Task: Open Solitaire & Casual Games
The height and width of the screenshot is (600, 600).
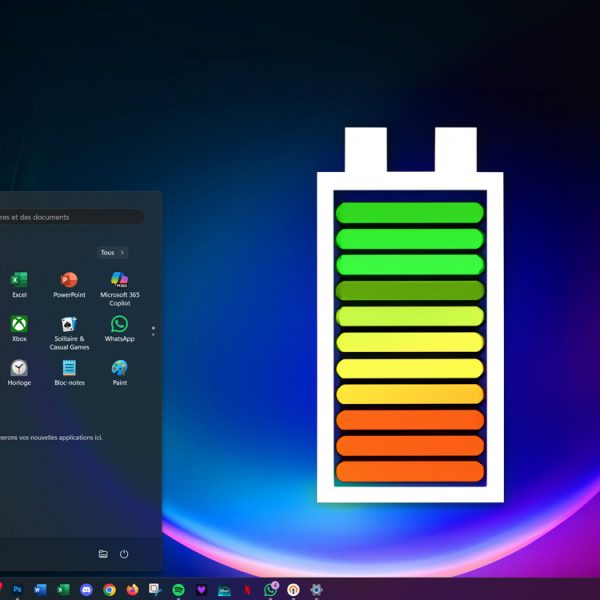Action: coord(69,333)
